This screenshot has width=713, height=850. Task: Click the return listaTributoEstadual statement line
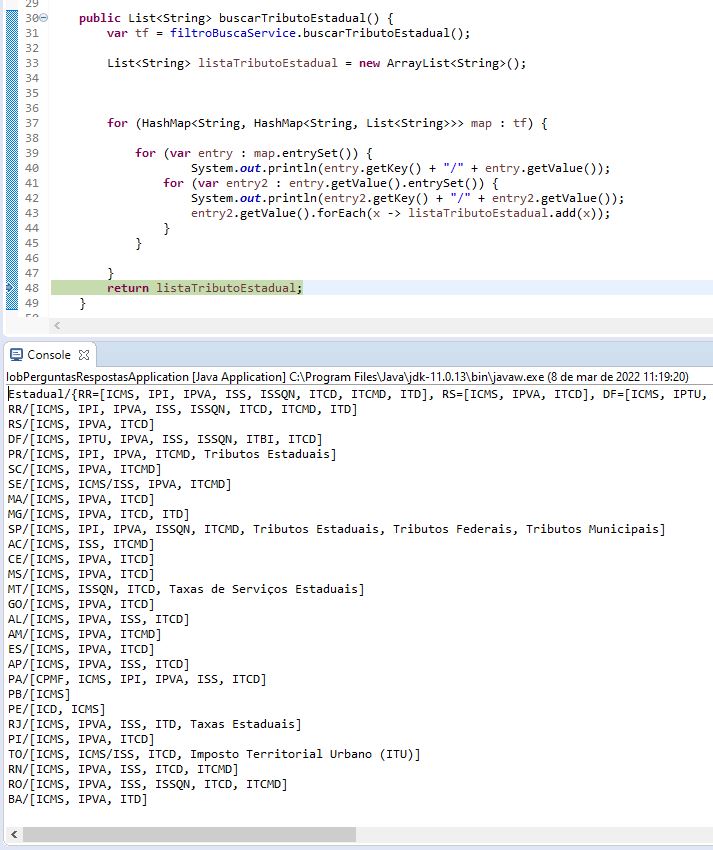[x=204, y=288]
